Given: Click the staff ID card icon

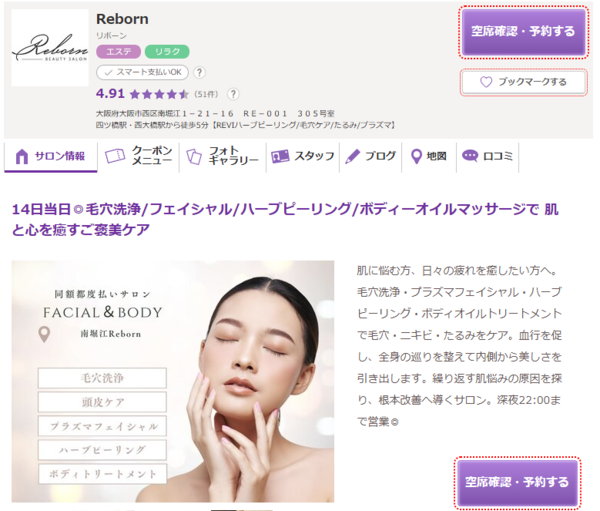Looking at the screenshot, I should click(280, 156).
